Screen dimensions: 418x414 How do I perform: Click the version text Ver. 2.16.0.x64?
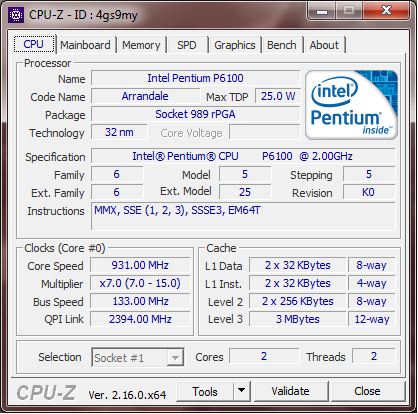click(127, 395)
